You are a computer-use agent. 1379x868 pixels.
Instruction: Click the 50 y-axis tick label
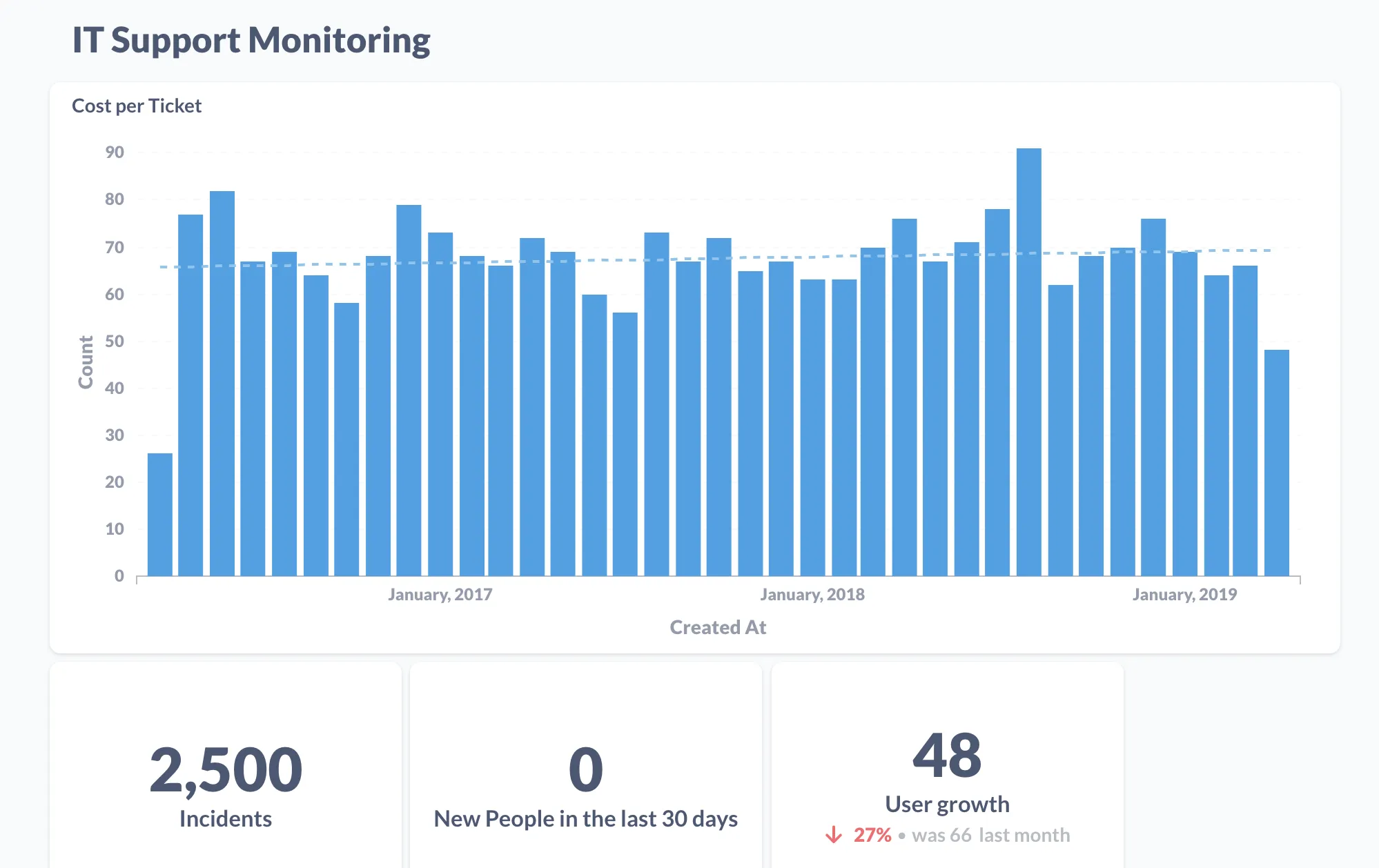tap(115, 342)
